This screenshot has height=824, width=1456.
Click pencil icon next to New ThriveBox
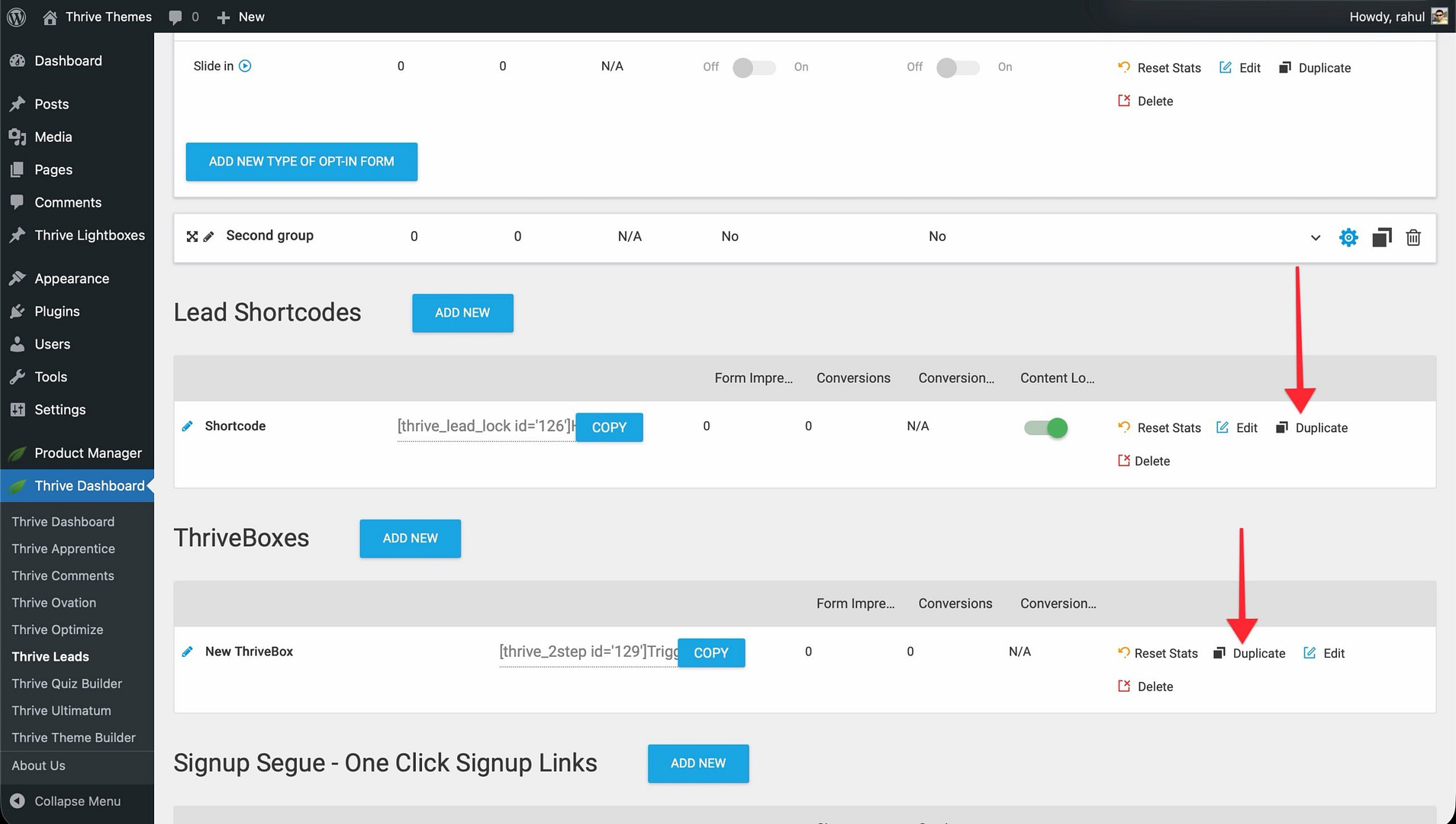point(188,652)
